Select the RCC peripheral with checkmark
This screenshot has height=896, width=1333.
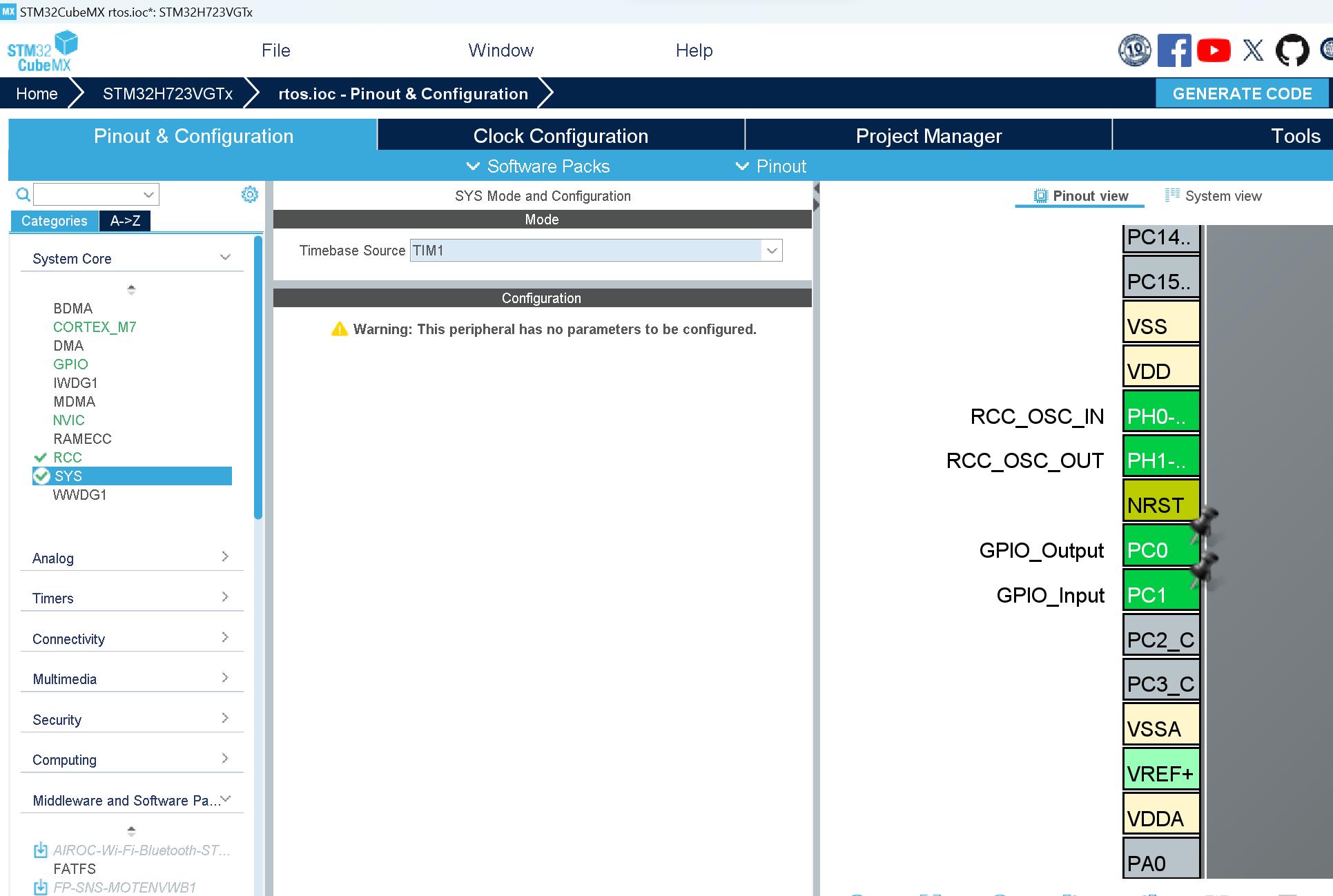coord(67,458)
